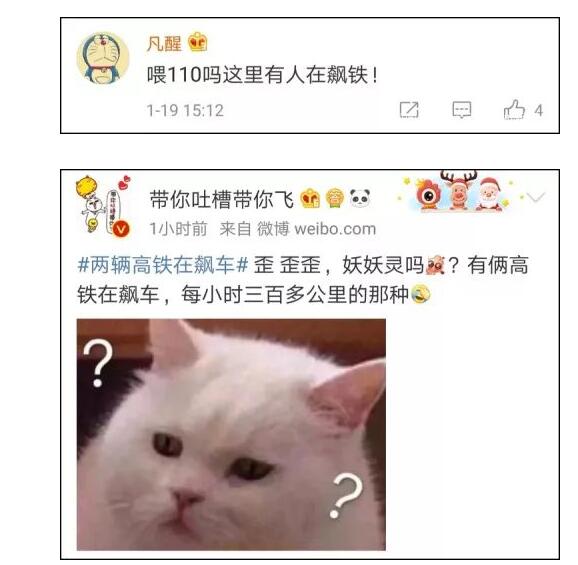Open the hashtag #两辆高铁在飙车#
The image size is (578, 565).
coord(163,265)
